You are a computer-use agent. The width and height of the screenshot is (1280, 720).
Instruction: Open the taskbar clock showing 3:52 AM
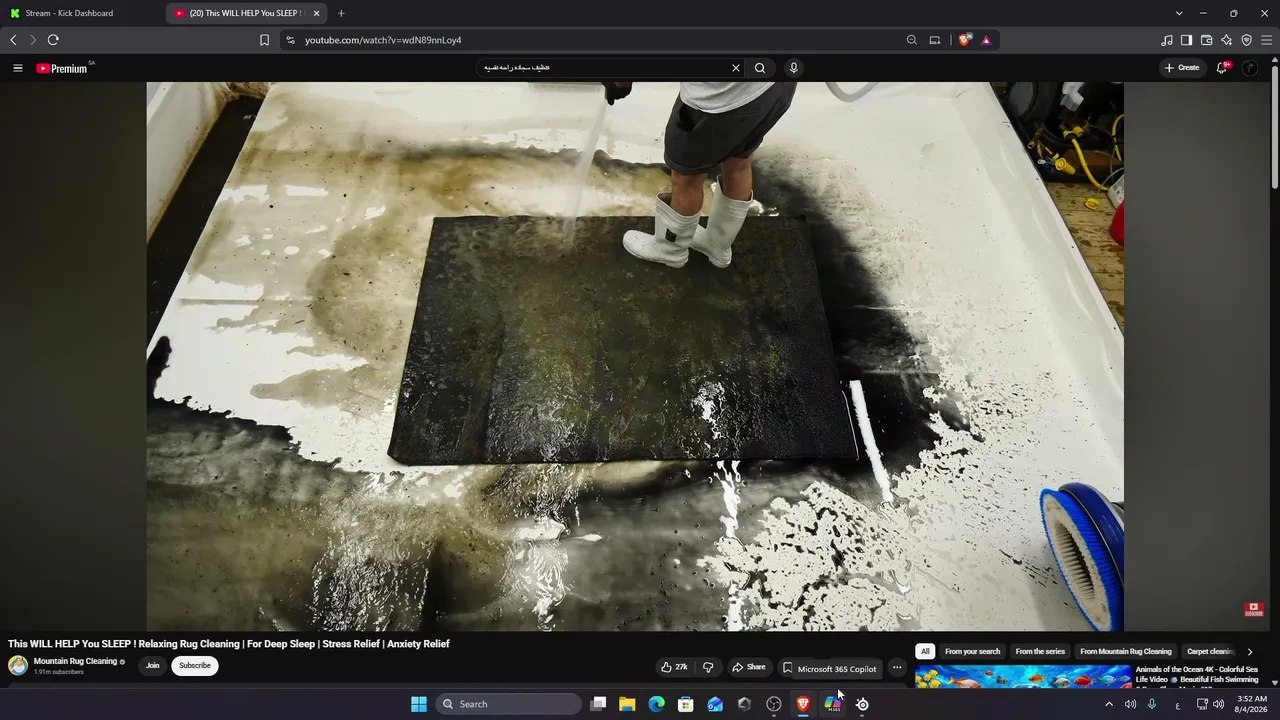pyautogui.click(x=1252, y=704)
